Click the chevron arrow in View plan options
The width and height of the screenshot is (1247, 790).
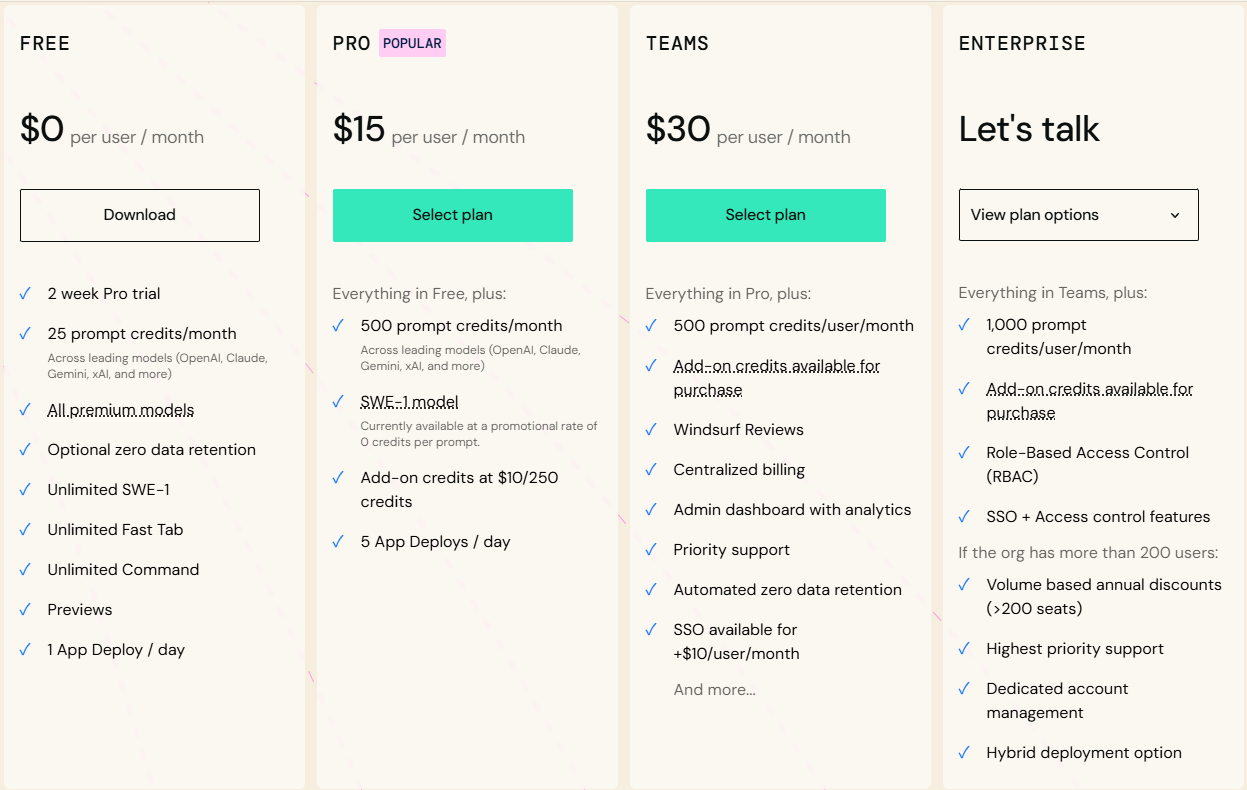click(1175, 215)
